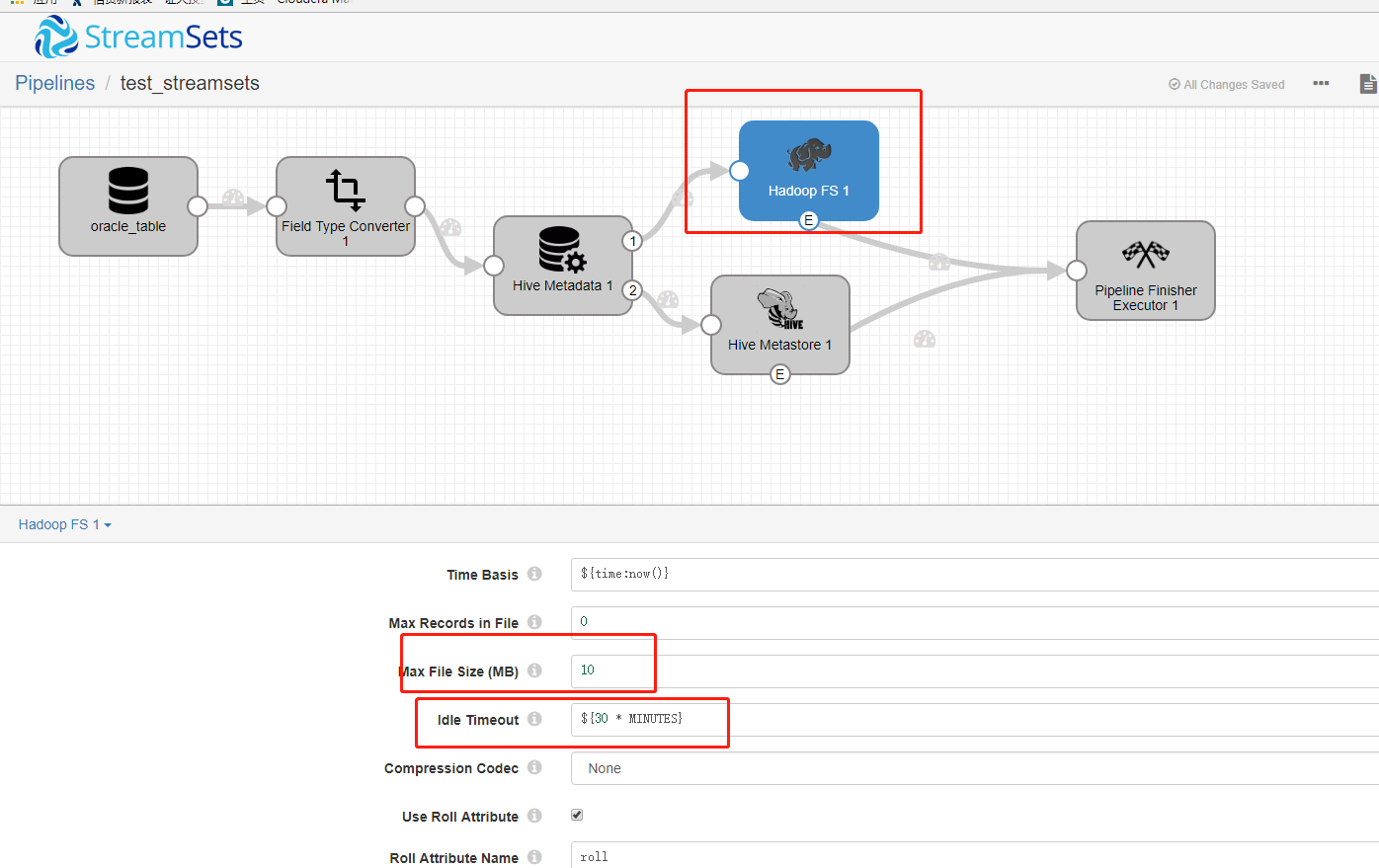1379x868 pixels.
Task: Click the converter to Hive Metadata link gauge
Action: 450,227
